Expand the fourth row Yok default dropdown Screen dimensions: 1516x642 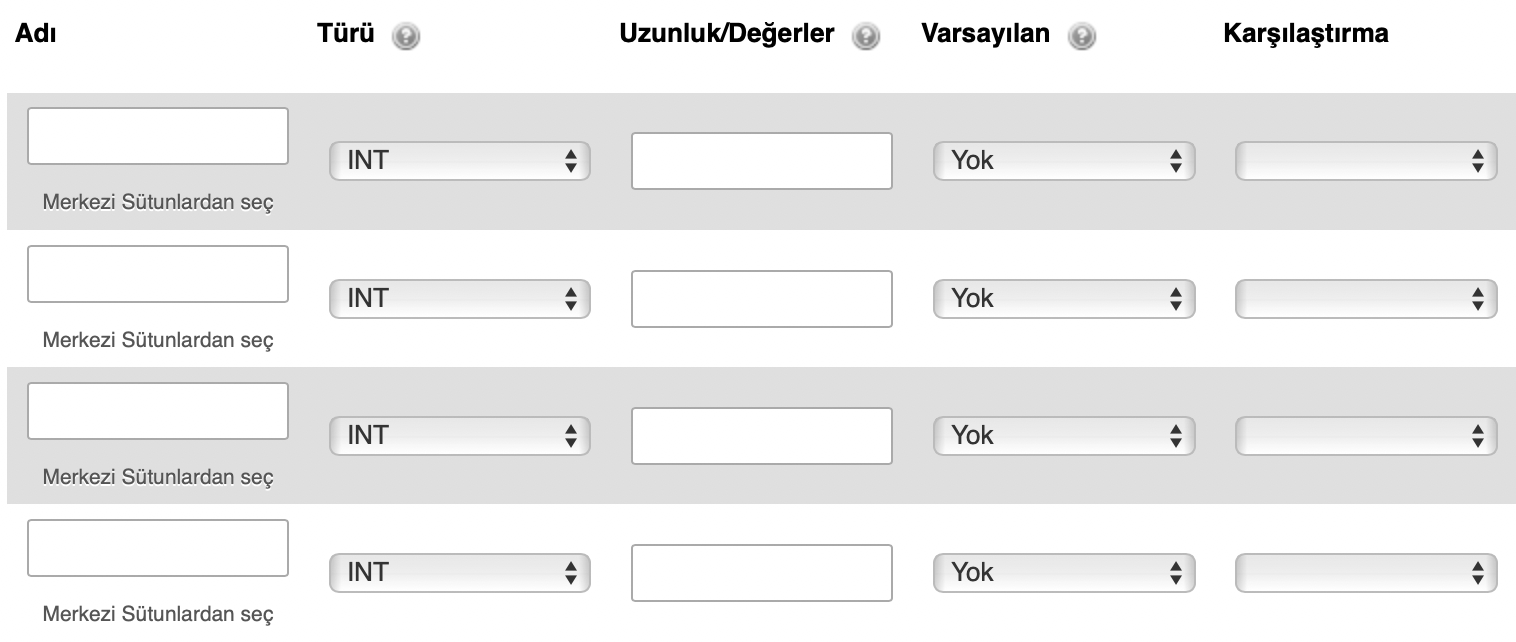pos(1063,572)
